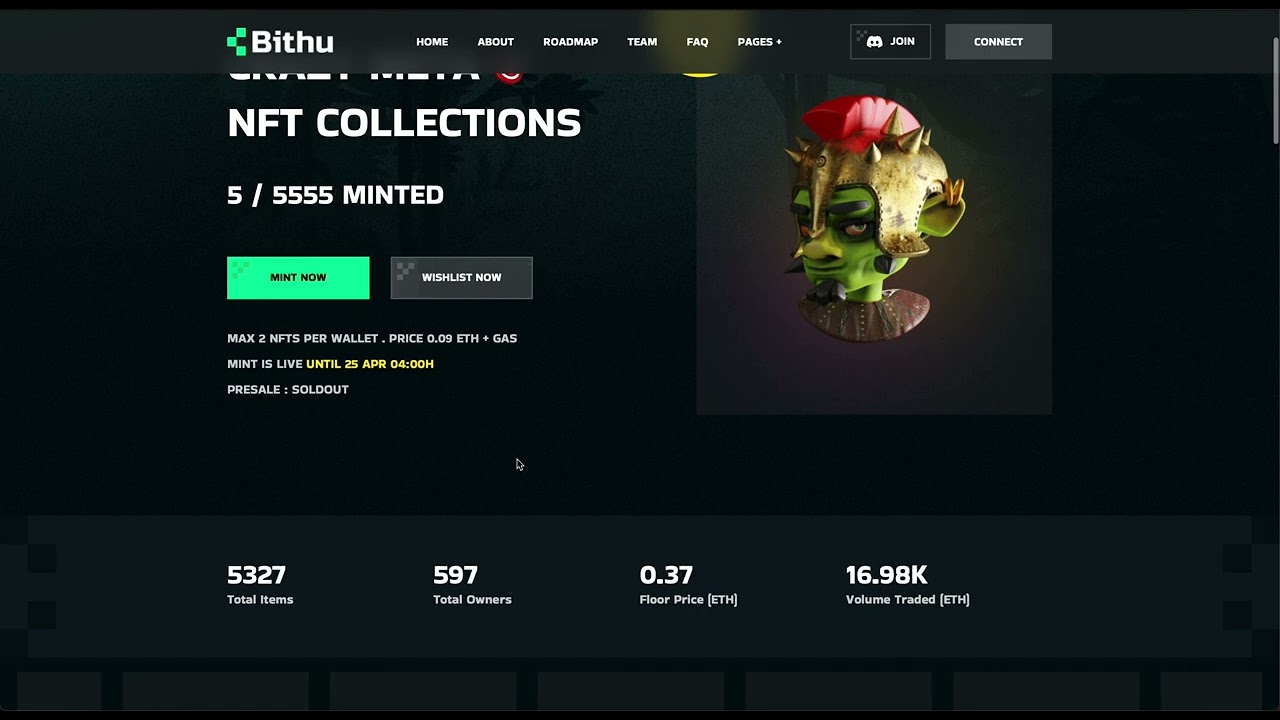Click the Discord icon in Join button
Screen dimensions: 1280x720
874,42
